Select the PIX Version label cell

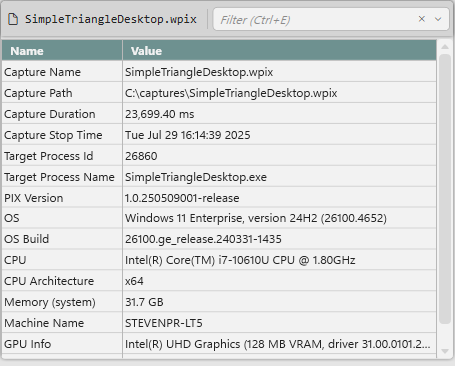(x=62, y=198)
